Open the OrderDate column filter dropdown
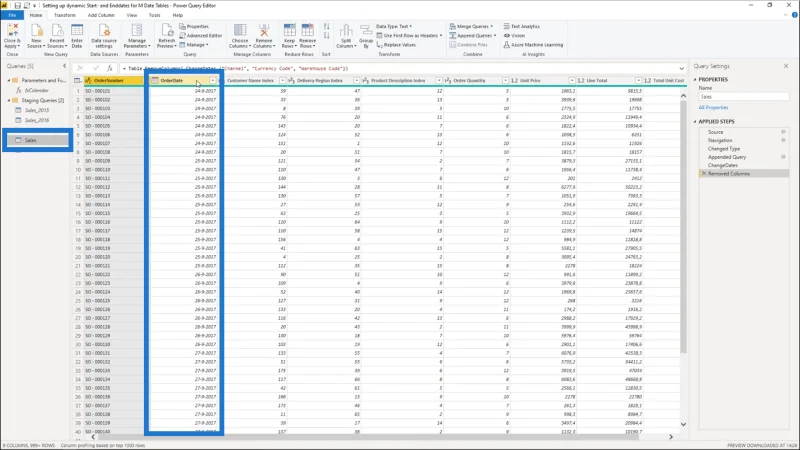This screenshot has height=450, width=800. (213, 81)
